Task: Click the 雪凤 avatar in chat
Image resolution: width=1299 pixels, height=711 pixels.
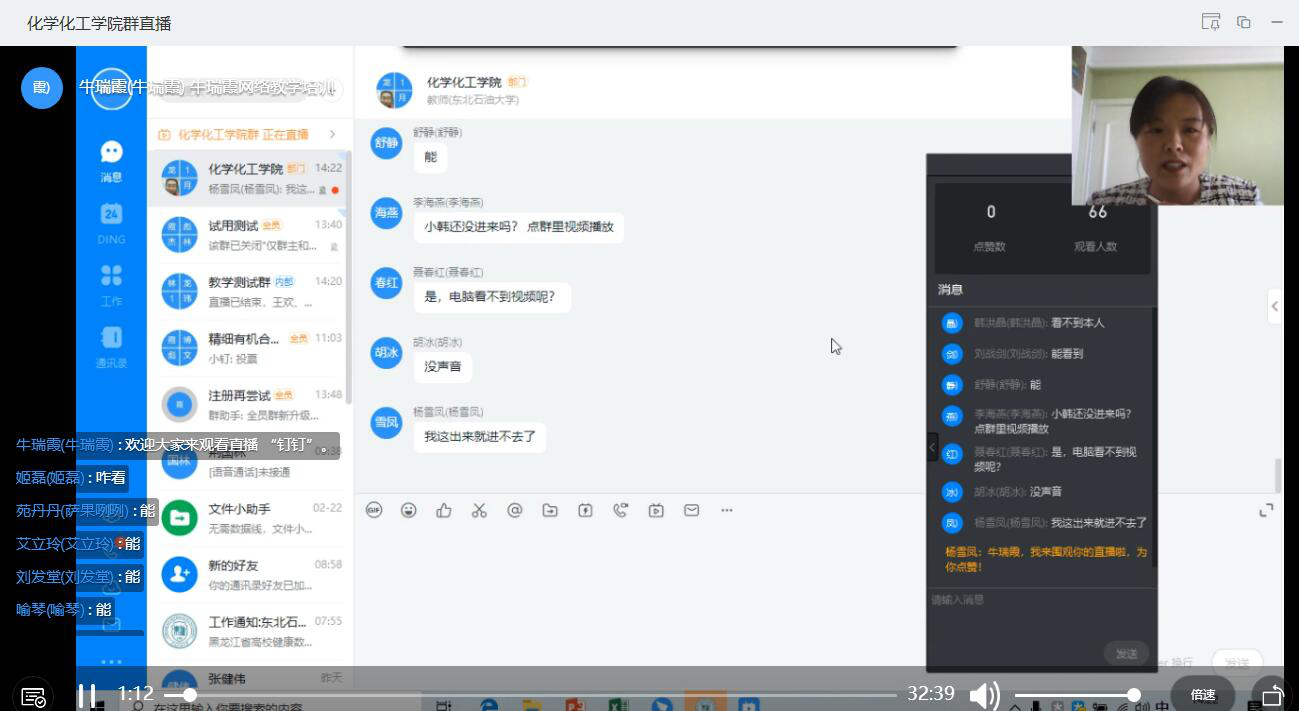Action: click(386, 422)
